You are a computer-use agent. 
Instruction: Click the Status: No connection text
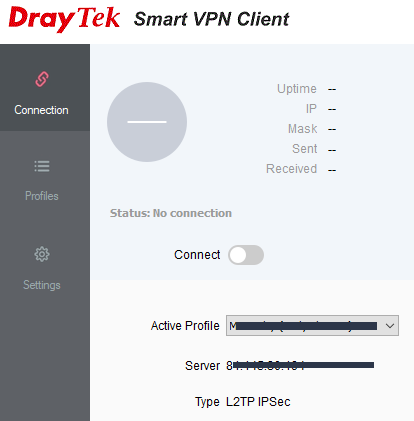171,213
